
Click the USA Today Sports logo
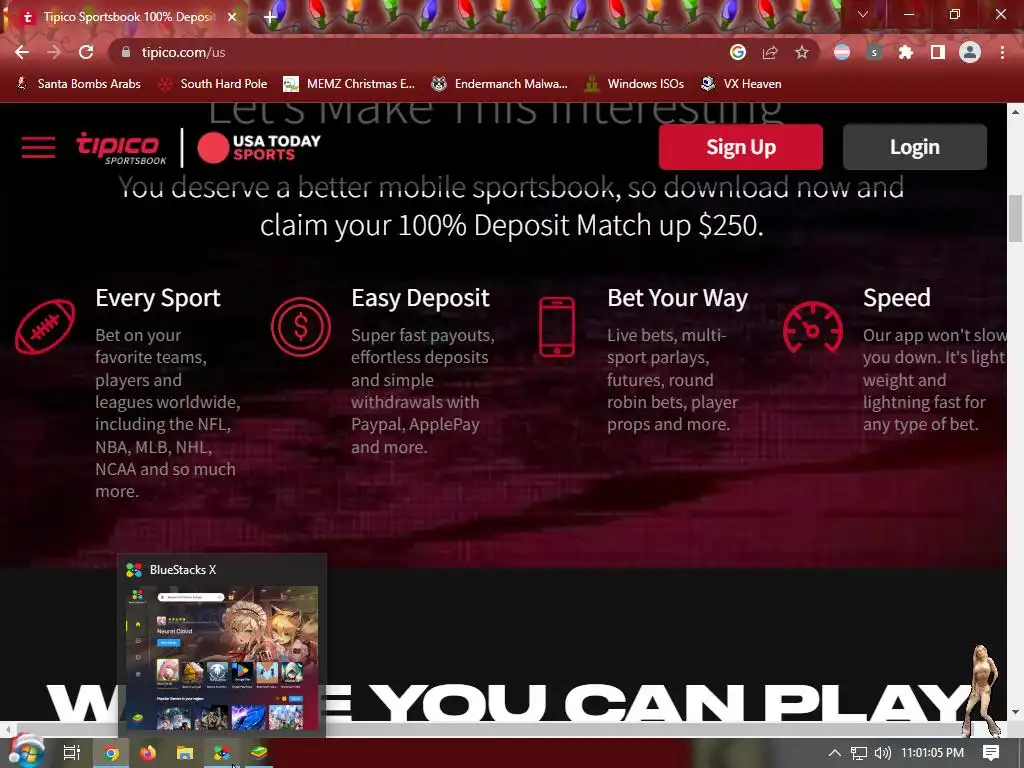(259, 148)
